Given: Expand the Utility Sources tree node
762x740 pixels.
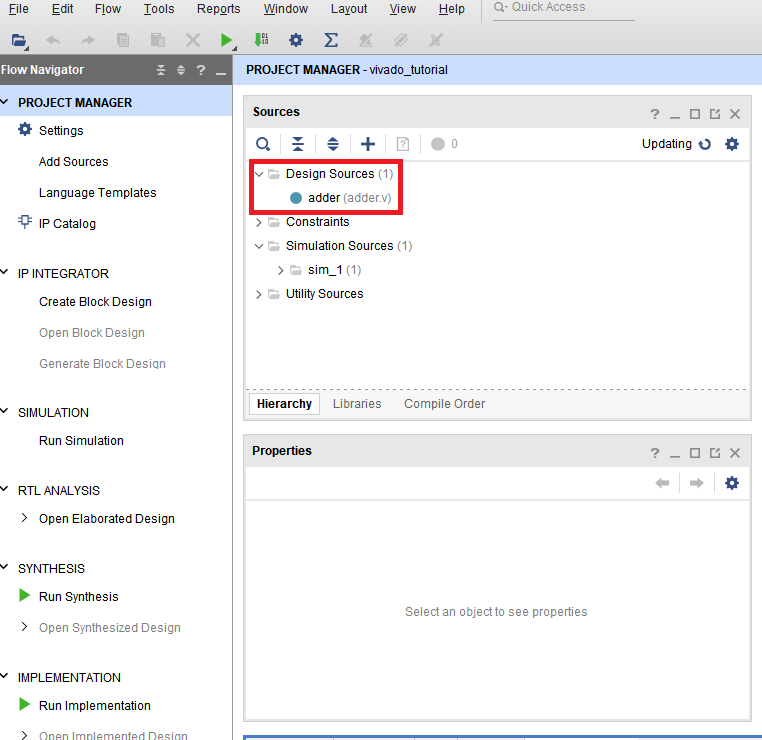Looking at the screenshot, I should pyautogui.click(x=259, y=294).
